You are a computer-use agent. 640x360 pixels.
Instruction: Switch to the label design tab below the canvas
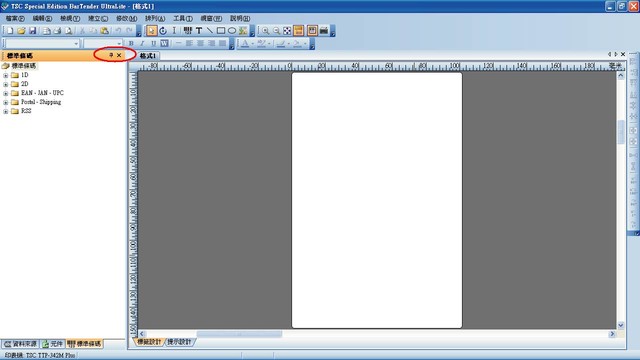click(149, 342)
